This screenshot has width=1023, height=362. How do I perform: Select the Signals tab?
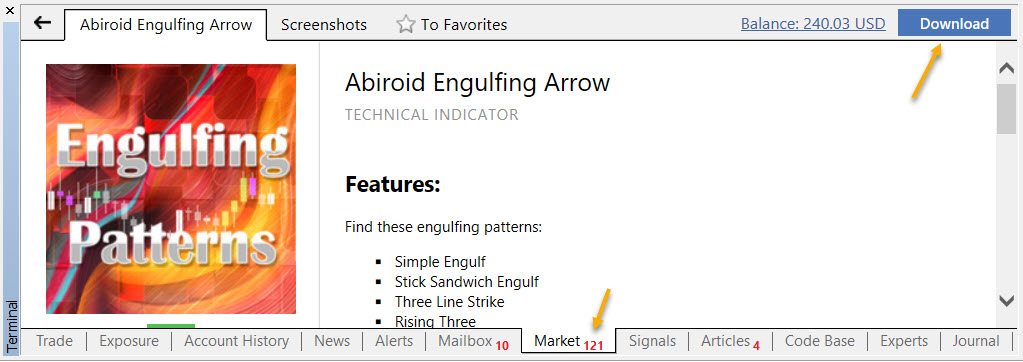click(652, 341)
